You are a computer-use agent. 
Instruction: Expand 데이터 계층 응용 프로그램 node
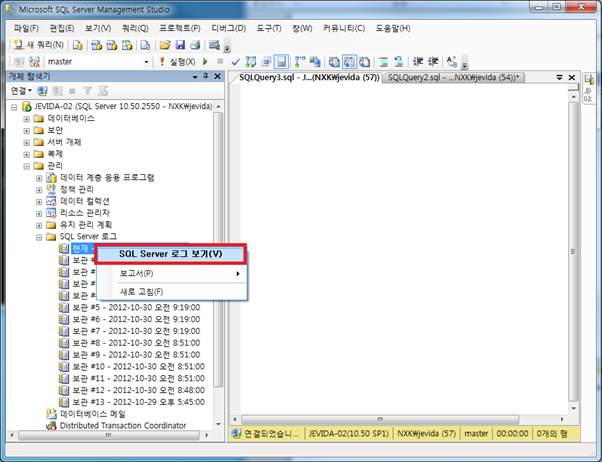point(39,178)
